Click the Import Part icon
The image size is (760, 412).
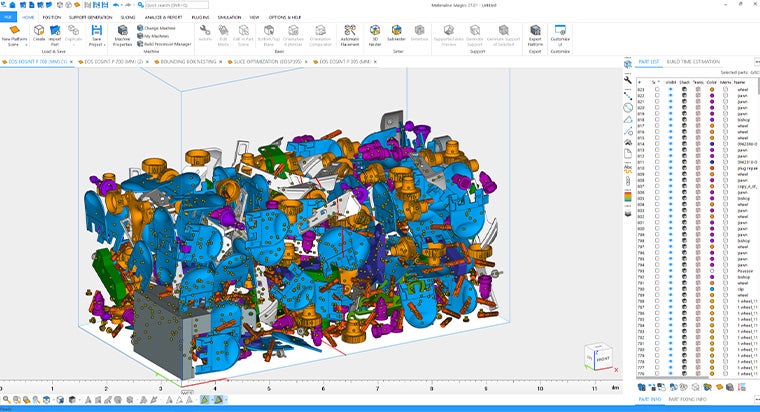tap(55, 30)
